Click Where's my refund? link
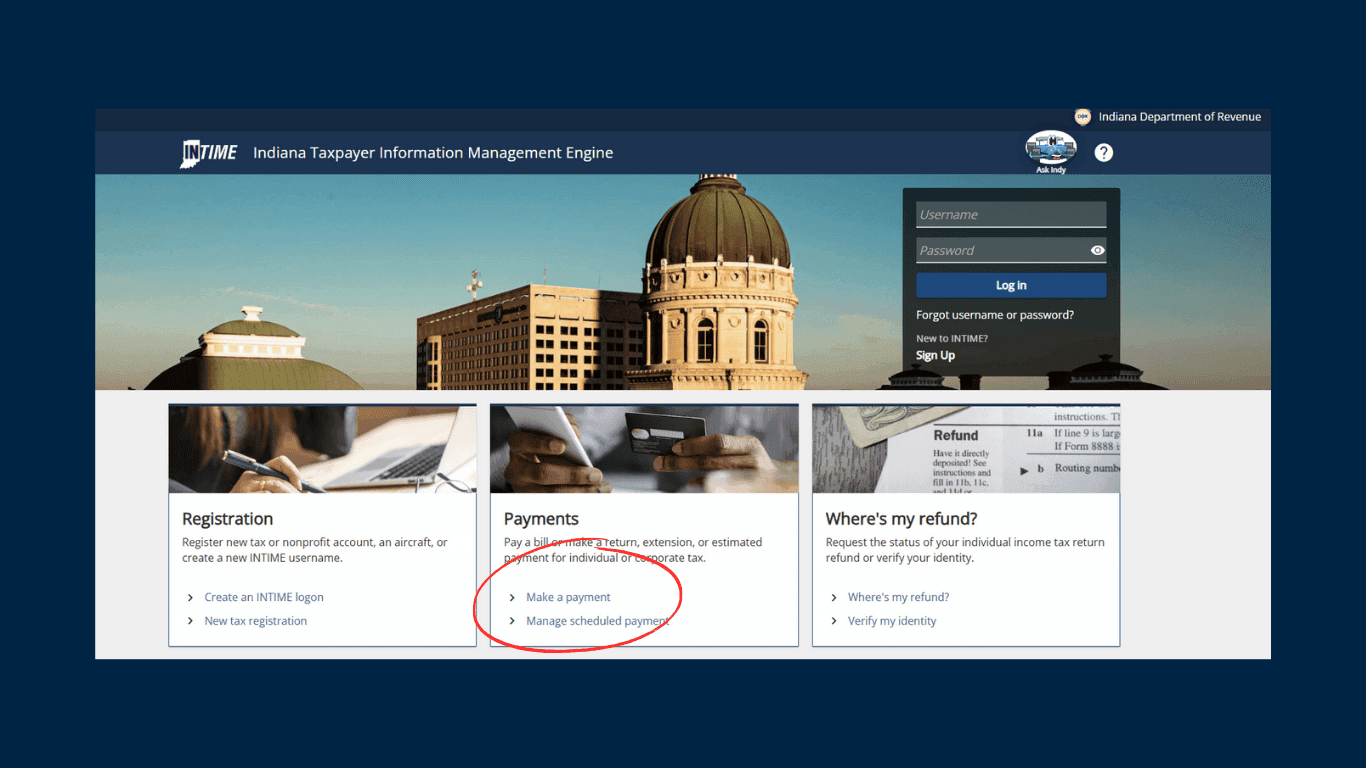Viewport: 1366px width, 768px height. pos(898,597)
